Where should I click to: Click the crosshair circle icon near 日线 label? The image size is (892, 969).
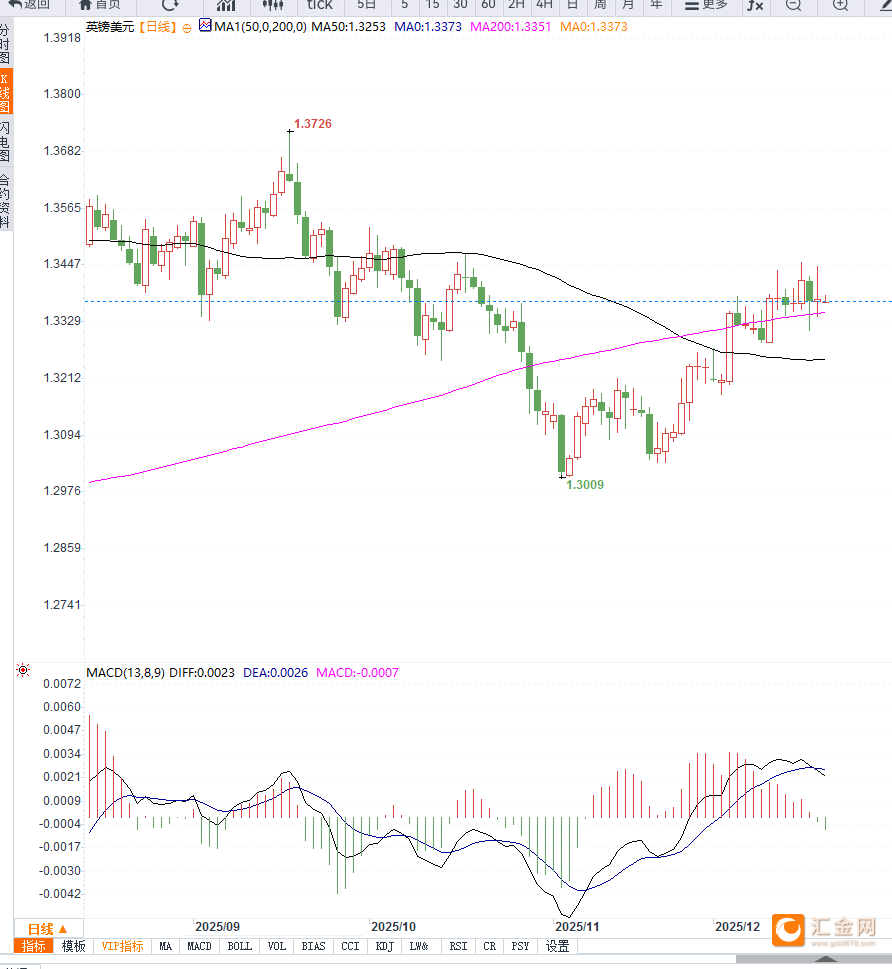186,28
